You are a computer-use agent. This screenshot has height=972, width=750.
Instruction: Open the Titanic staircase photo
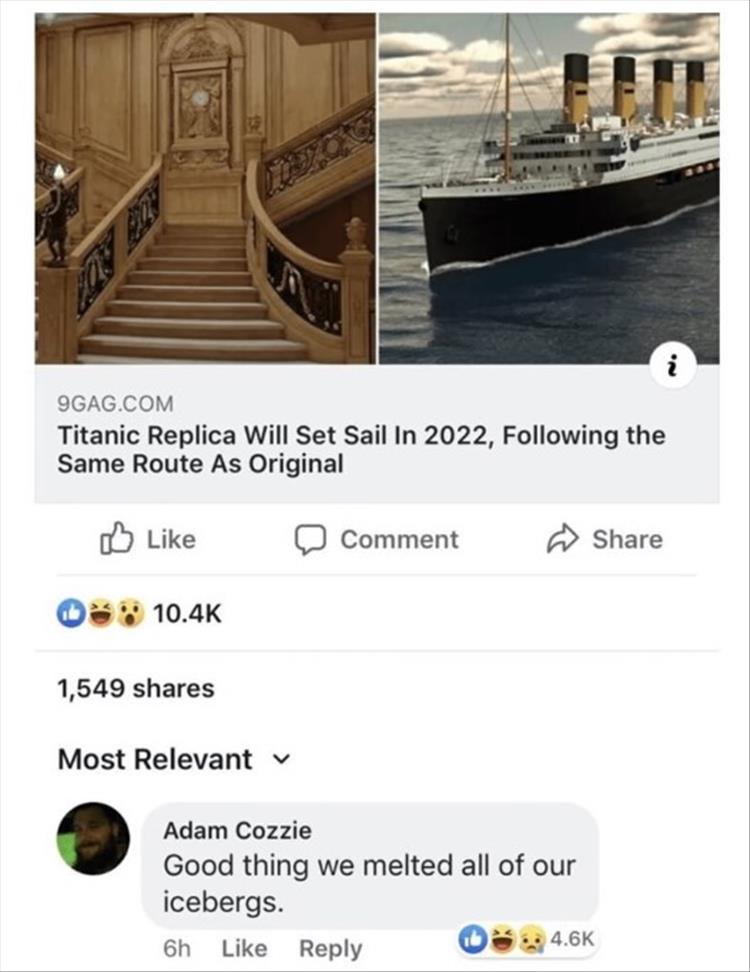206,189
